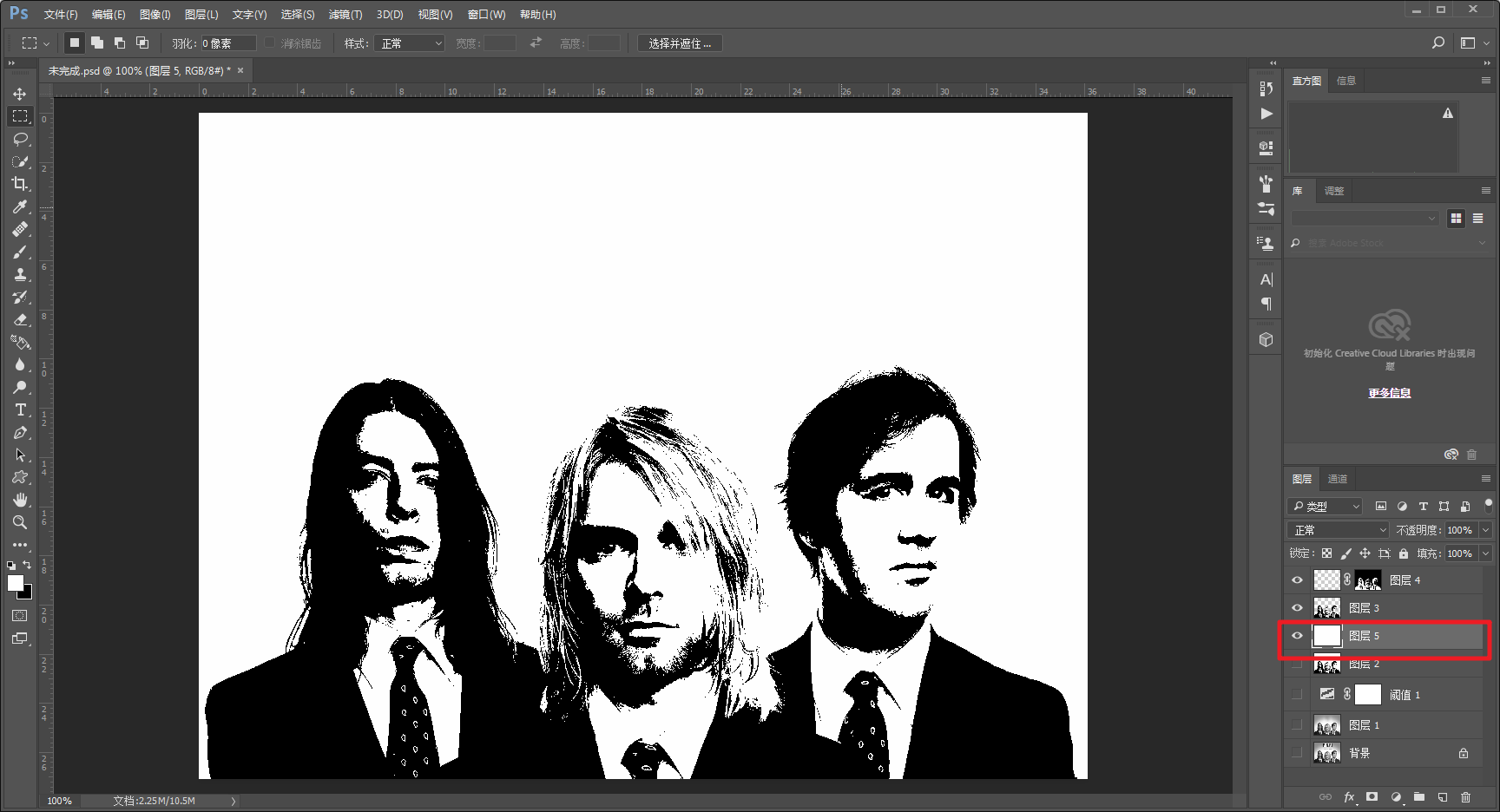
Task: Swap foreground and background colors icon
Action: tap(28, 565)
